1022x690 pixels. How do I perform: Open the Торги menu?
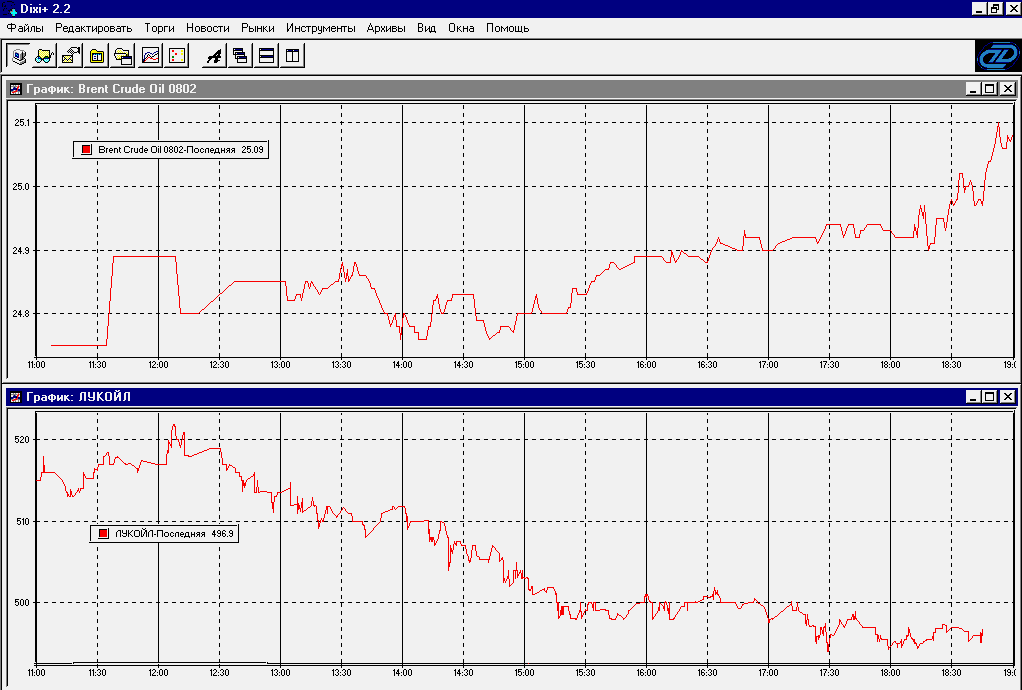[x=160, y=28]
